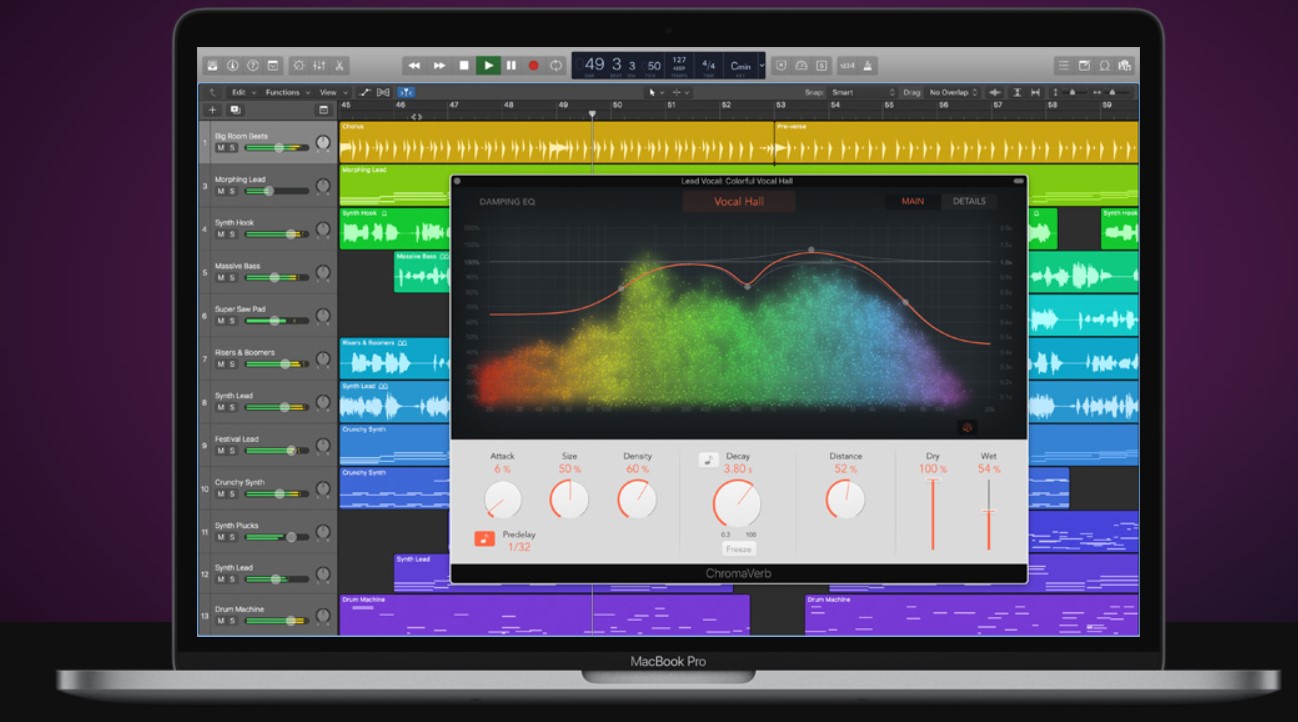Click the Duplicate Track icon
The width and height of the screenshot is (1298, 722).
coord(235,110)
